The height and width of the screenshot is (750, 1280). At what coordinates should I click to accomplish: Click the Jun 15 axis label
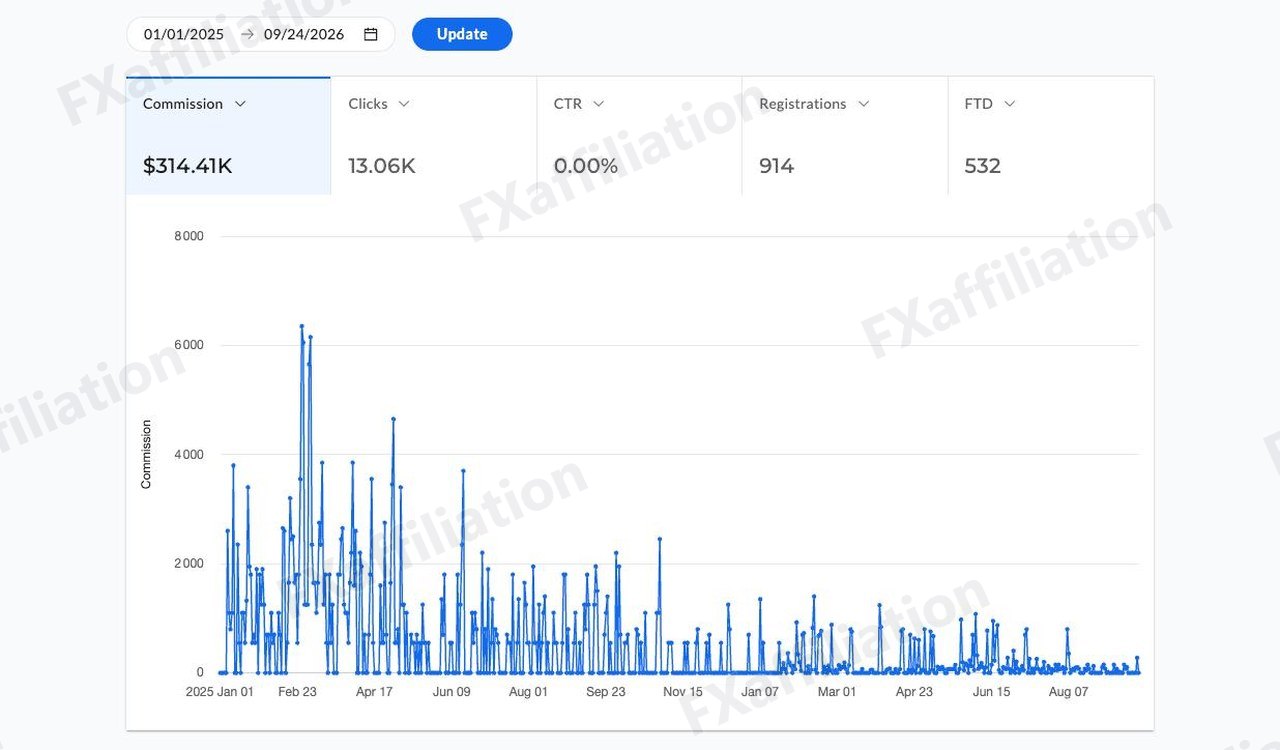tap(992, 692)
